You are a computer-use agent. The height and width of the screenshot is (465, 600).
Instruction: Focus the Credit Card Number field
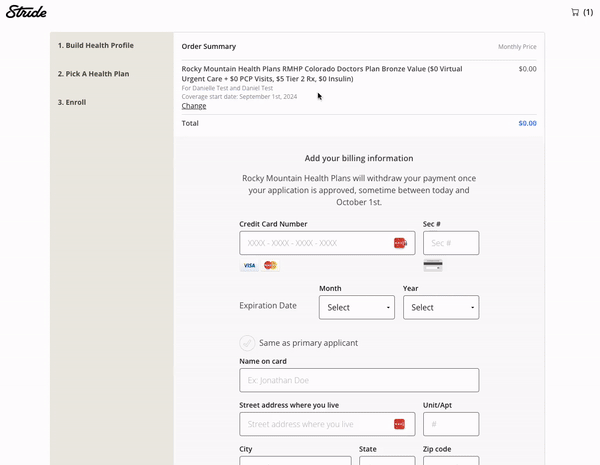tap(327, 243)
